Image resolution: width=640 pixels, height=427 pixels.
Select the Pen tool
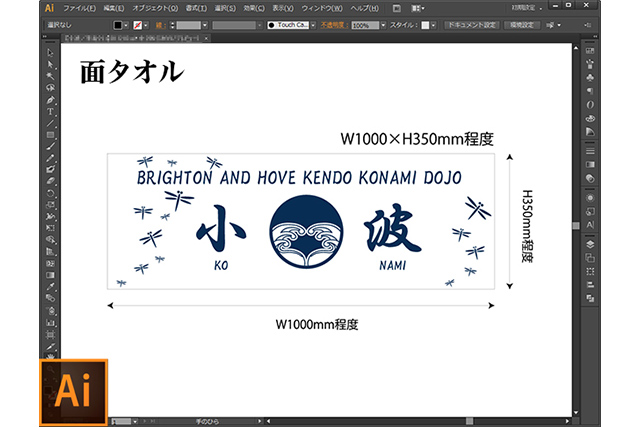(49, 100)
